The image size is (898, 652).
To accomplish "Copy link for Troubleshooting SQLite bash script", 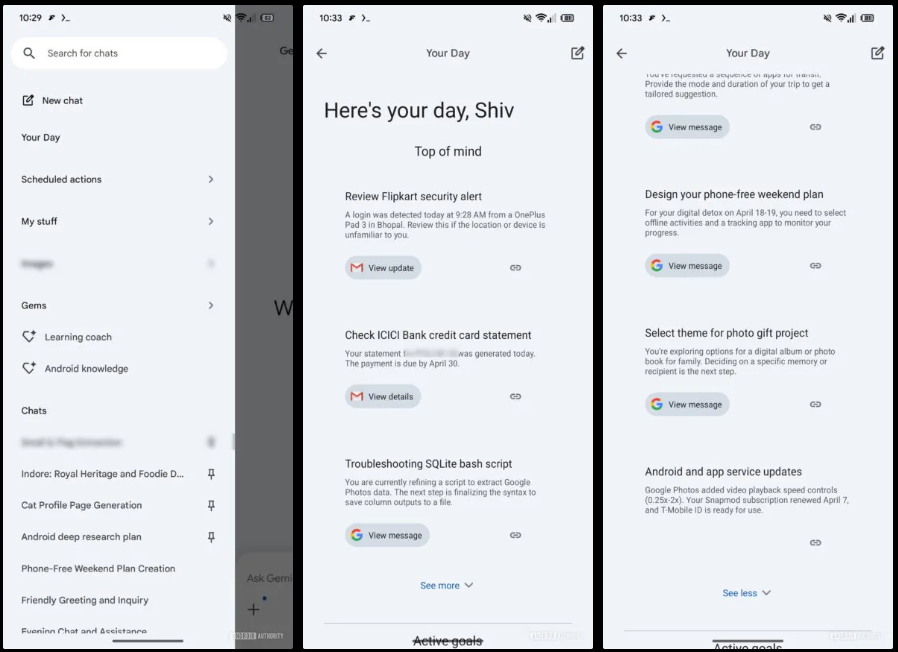I will click(x=515, y=535).
